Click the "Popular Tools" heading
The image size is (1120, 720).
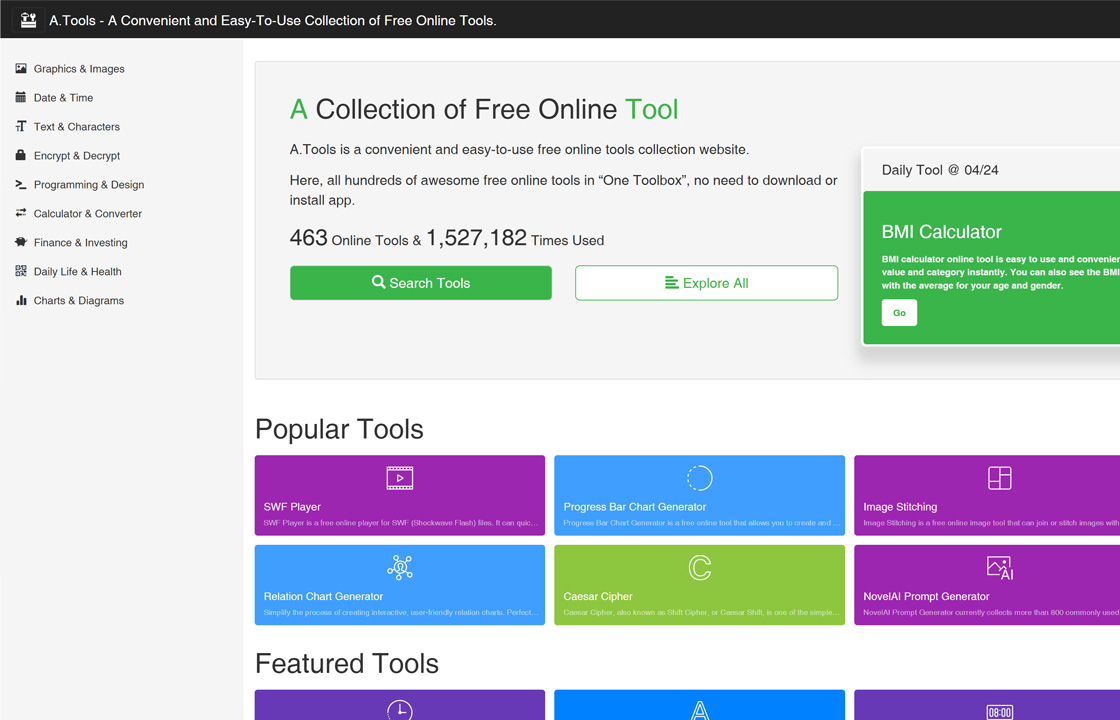[339, 429]
